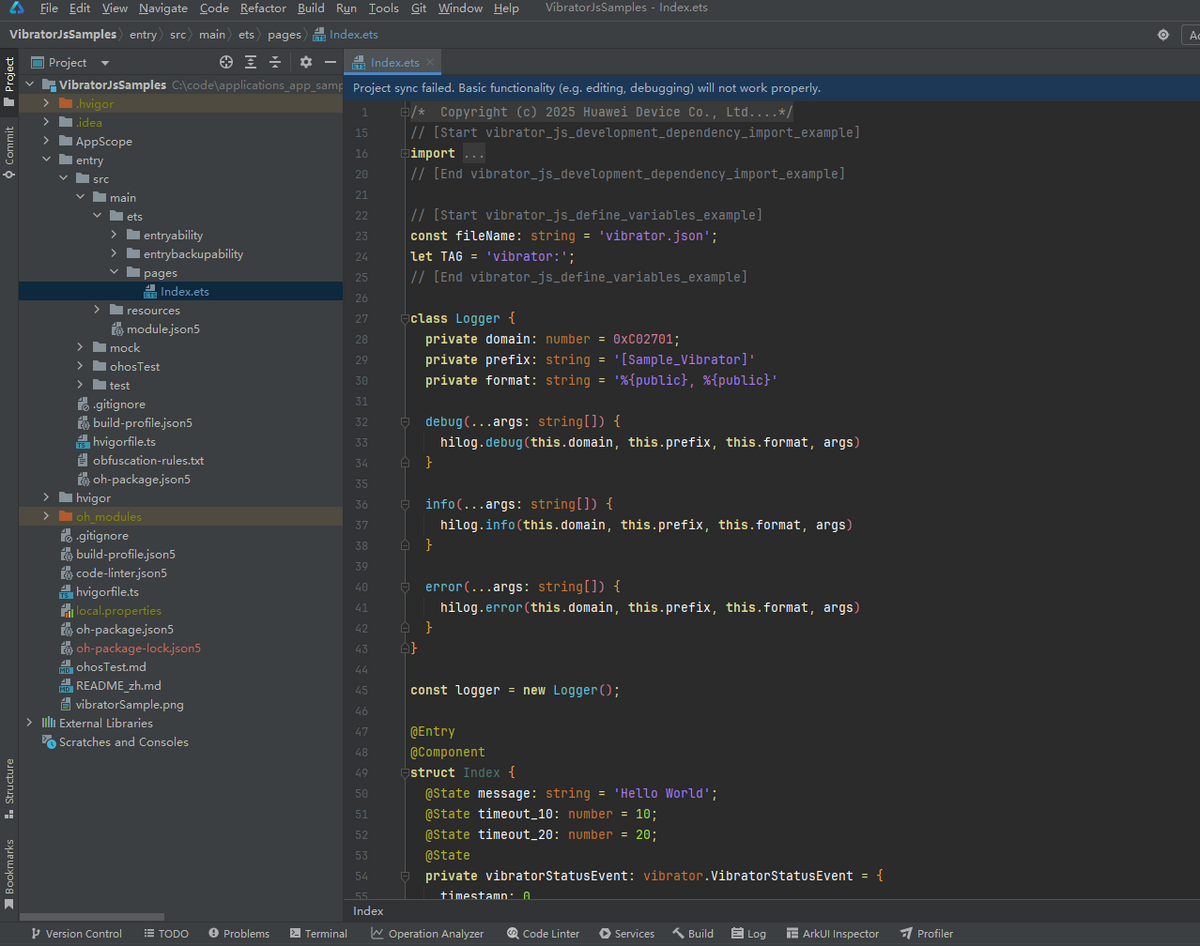Open the Refactor menu
The image size is (1200, 946).
(263, 8)
